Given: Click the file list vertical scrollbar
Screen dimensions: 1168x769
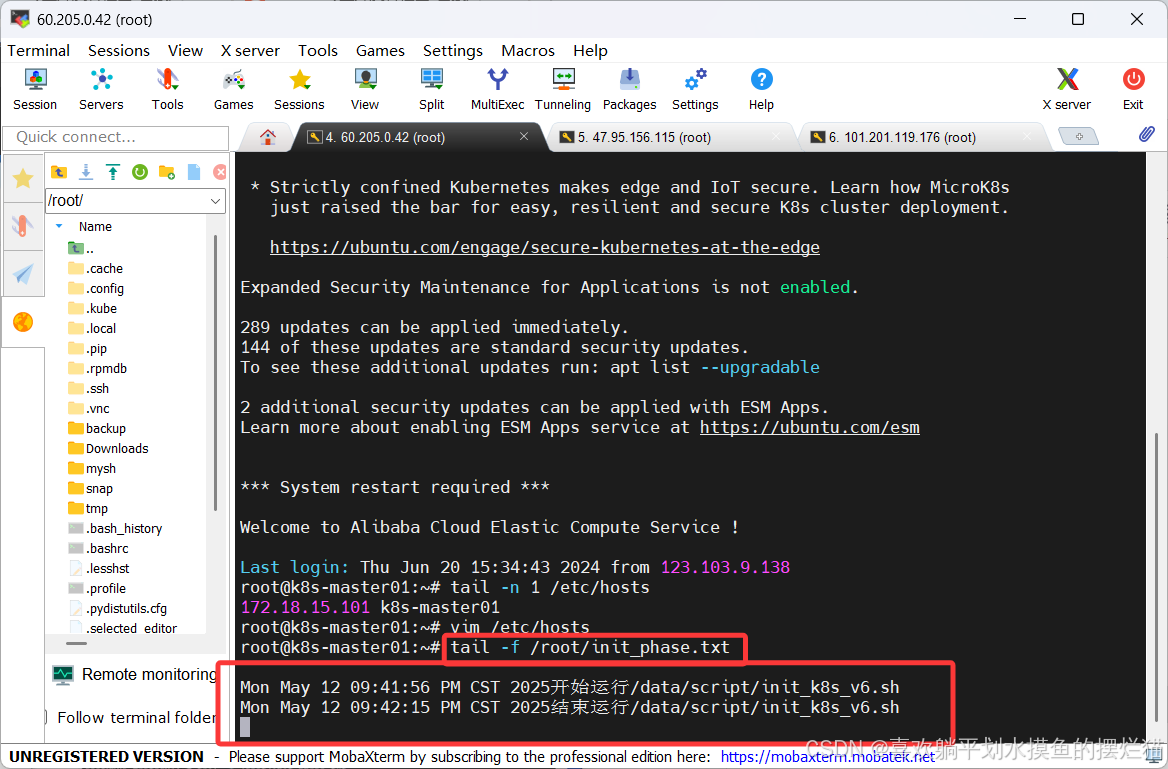Looking at the screenshot, I should (216, 373).
